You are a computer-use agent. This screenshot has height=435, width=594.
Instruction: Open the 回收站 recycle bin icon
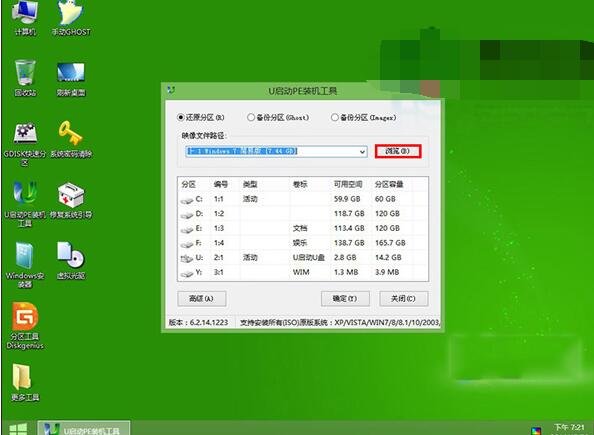[25, 78]
